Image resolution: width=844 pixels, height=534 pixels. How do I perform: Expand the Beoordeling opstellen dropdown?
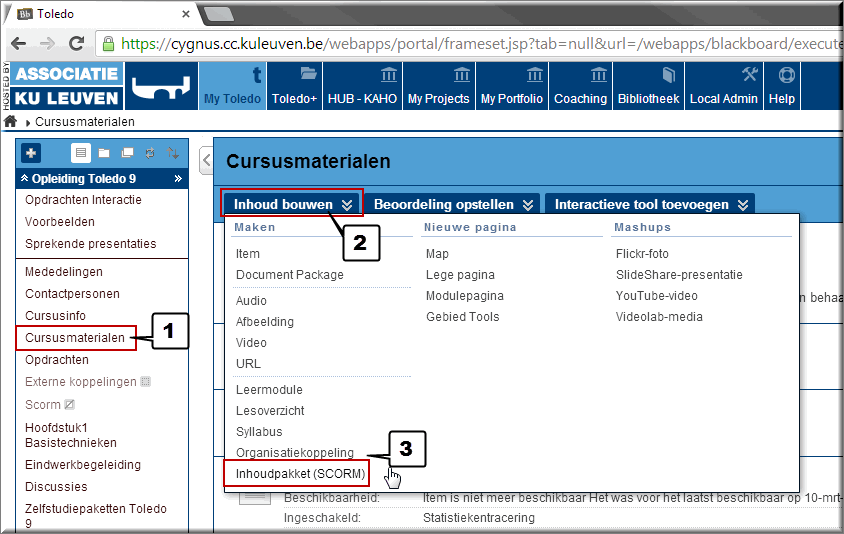[453, 205]
